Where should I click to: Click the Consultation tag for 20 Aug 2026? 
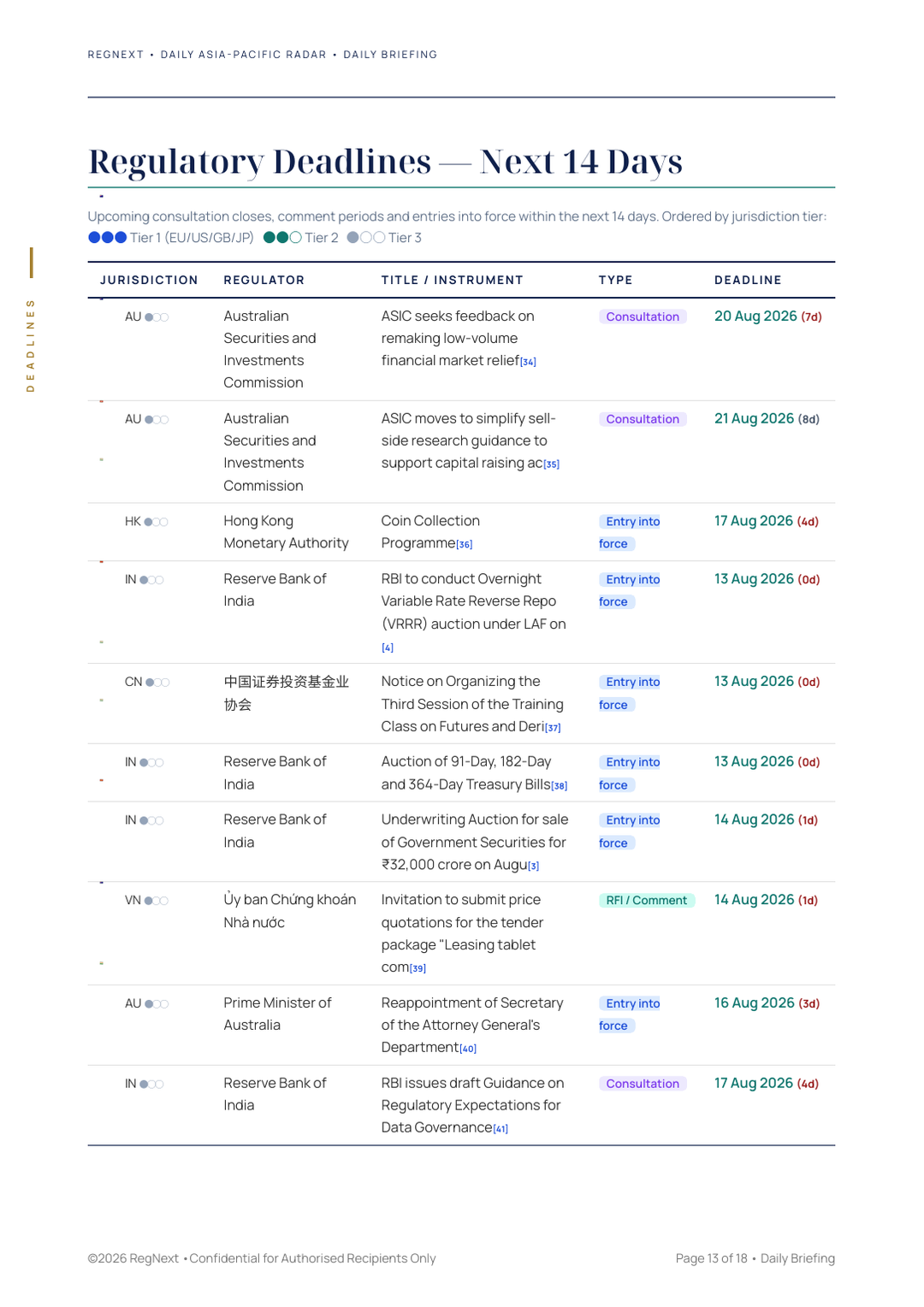[x=643, y=316]
